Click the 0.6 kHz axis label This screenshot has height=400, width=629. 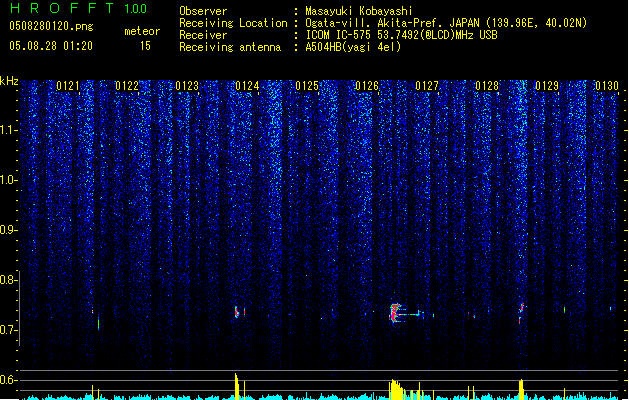8,380
